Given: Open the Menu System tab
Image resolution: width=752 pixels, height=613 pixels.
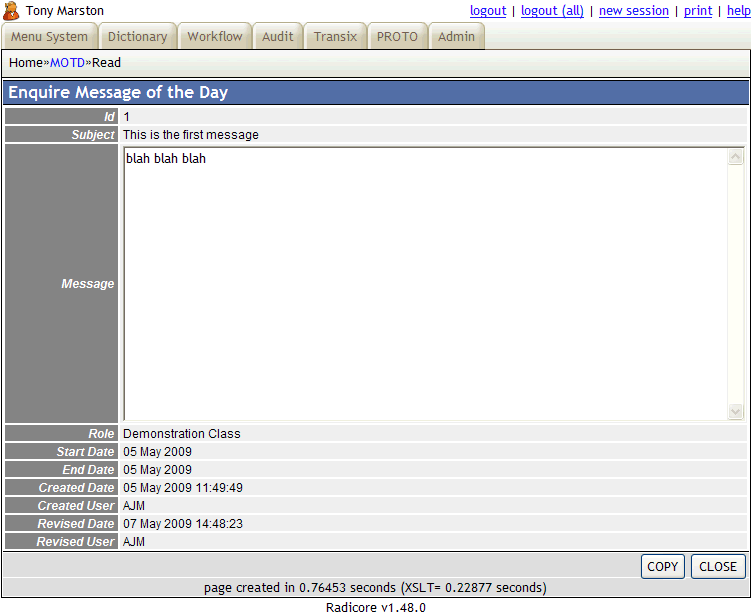Looking at the screenshot, I should click(x=50, y=37).
